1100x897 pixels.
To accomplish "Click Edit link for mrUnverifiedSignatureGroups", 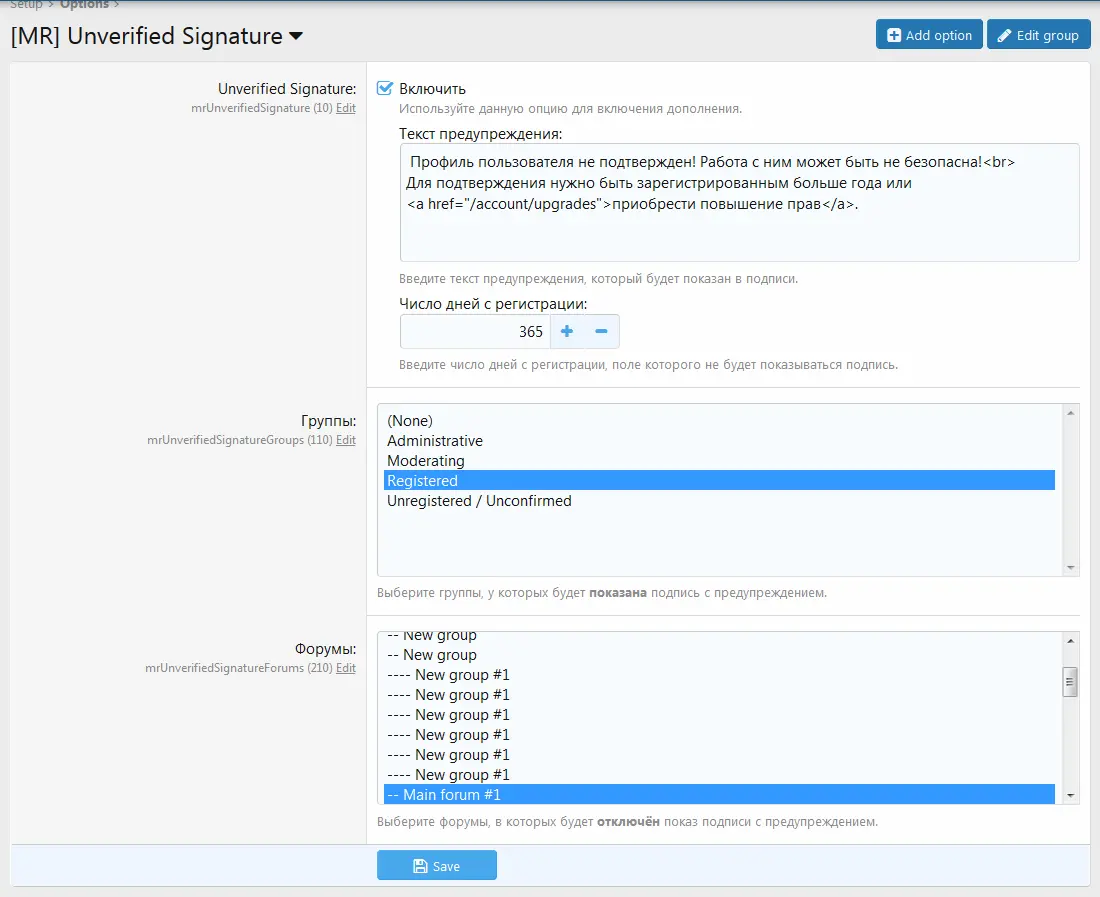I will pyautogui.click(x=345, y=440).
